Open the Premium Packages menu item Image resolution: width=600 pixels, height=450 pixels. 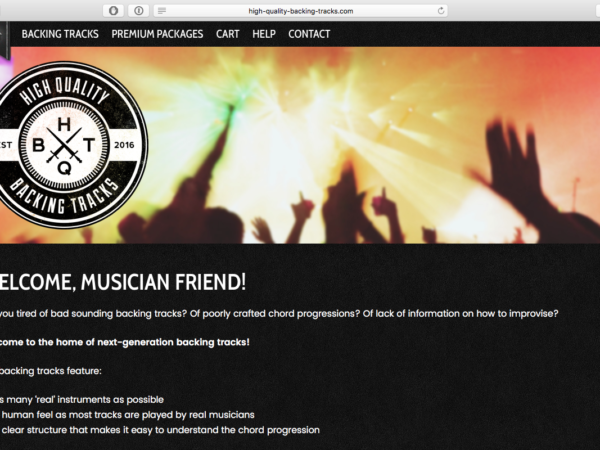[x=157, y=34]
